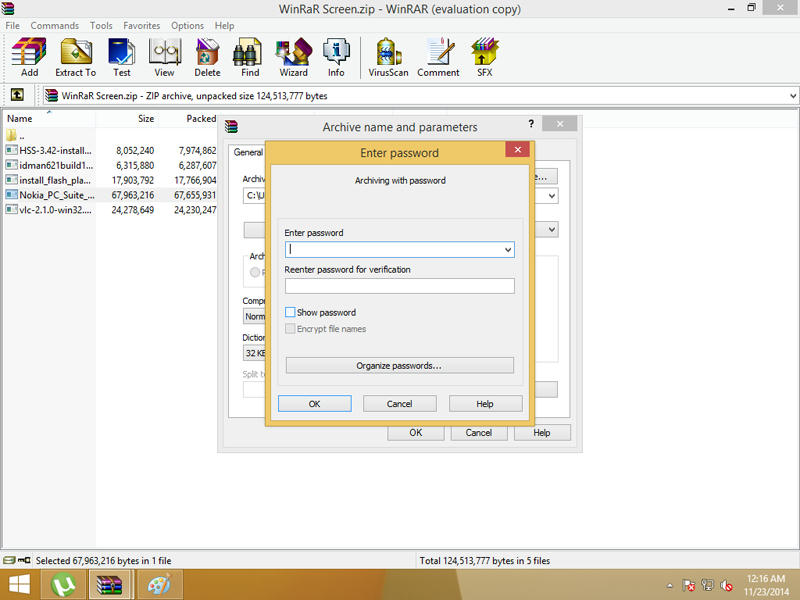Click the taskbar clock 12:16 AM

765,579
